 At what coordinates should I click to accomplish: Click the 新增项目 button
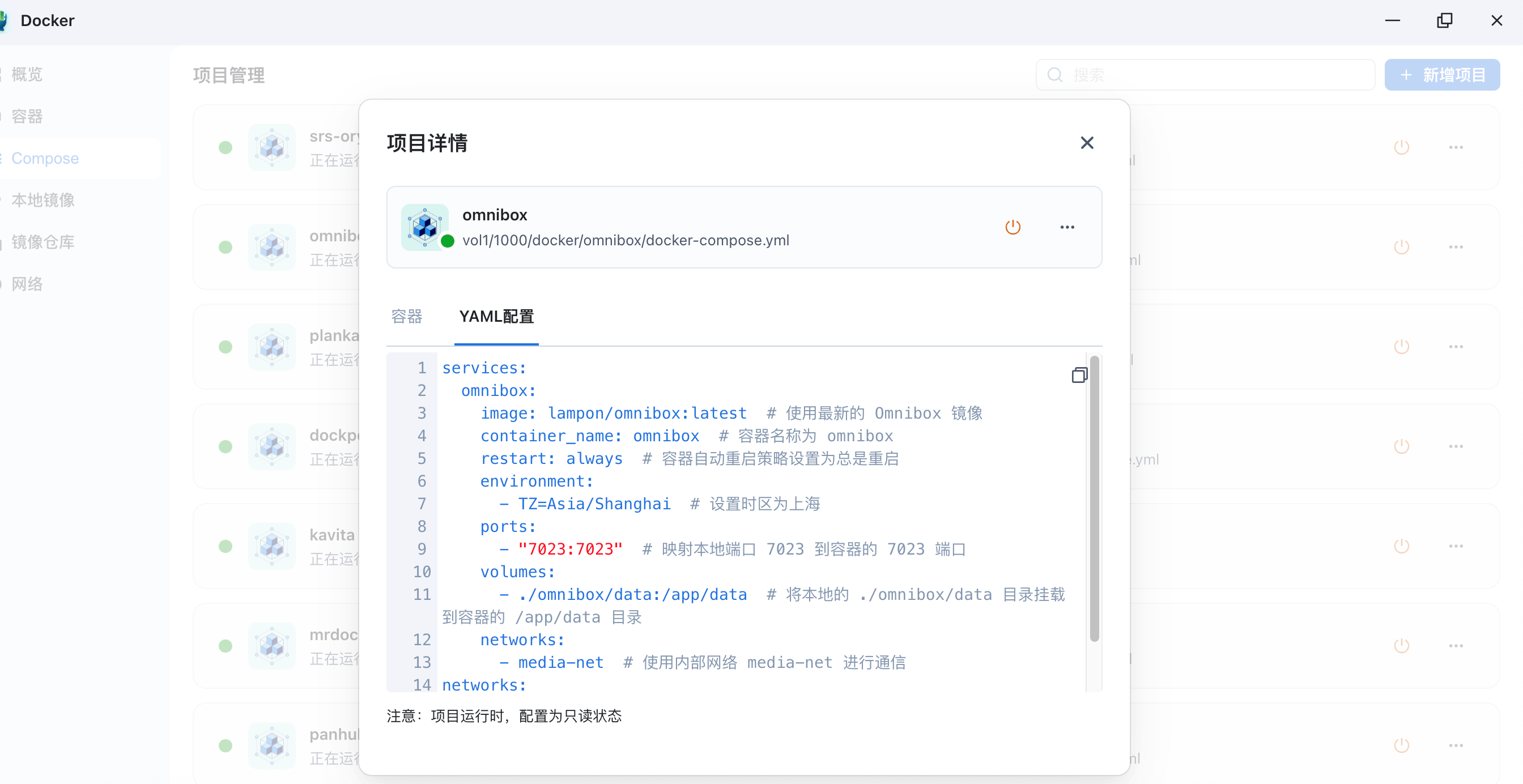click(x=1441, y=75)
